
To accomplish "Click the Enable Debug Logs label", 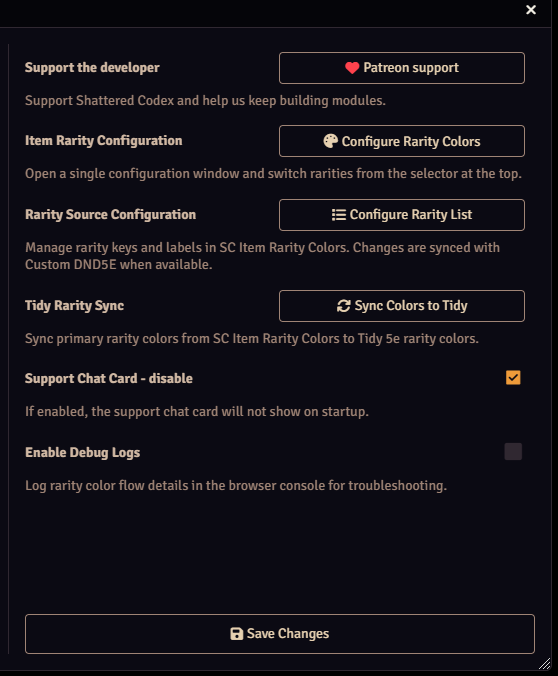I will tap(82, 452).
